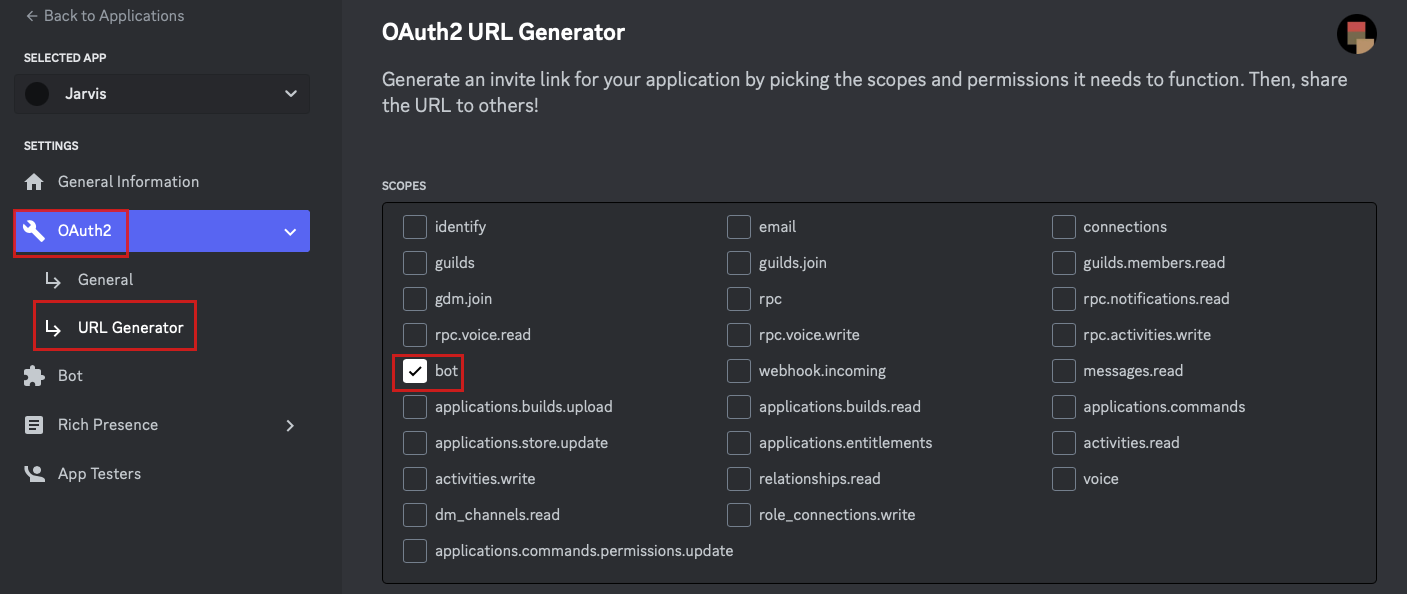Open the Jarvis app selector dropdown
This screenshot has height=594, width=1407.
point(290,94)
